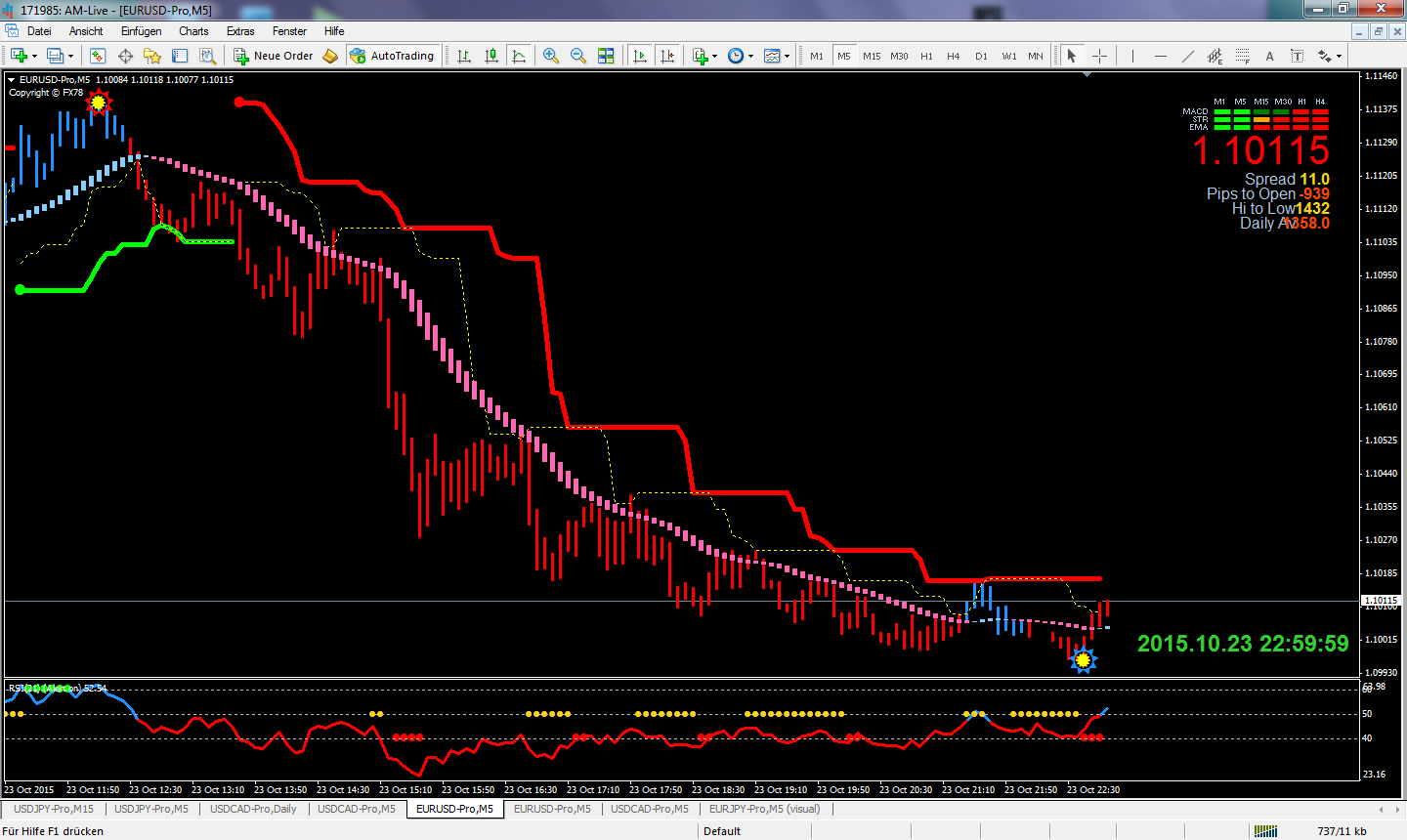Switch chart to line chart mode
This screenshot has width=1407, height=840.
(x=519, y=56)
